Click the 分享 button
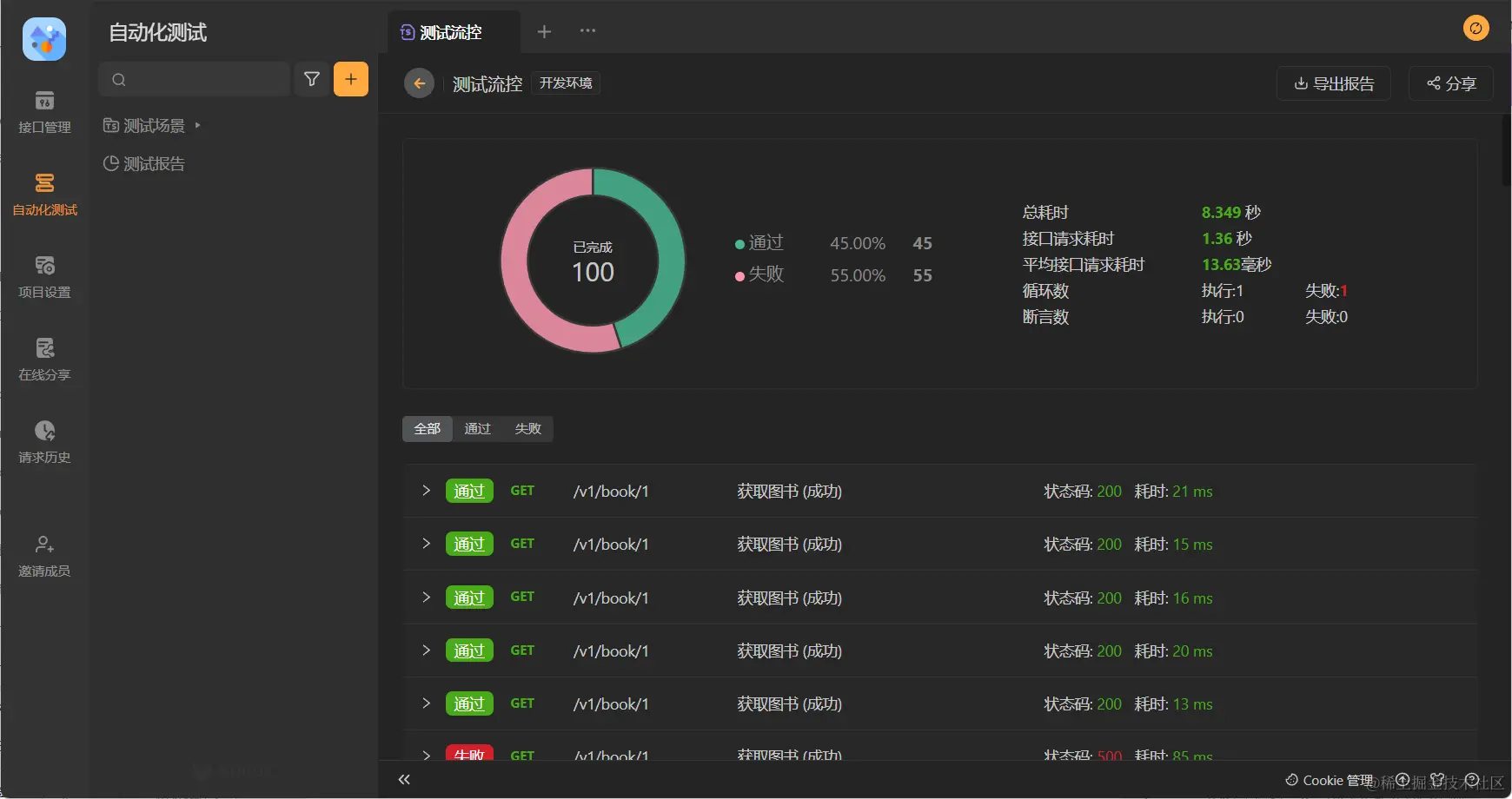This screenshot has width=1512, height=799. tap(1451, 83)
